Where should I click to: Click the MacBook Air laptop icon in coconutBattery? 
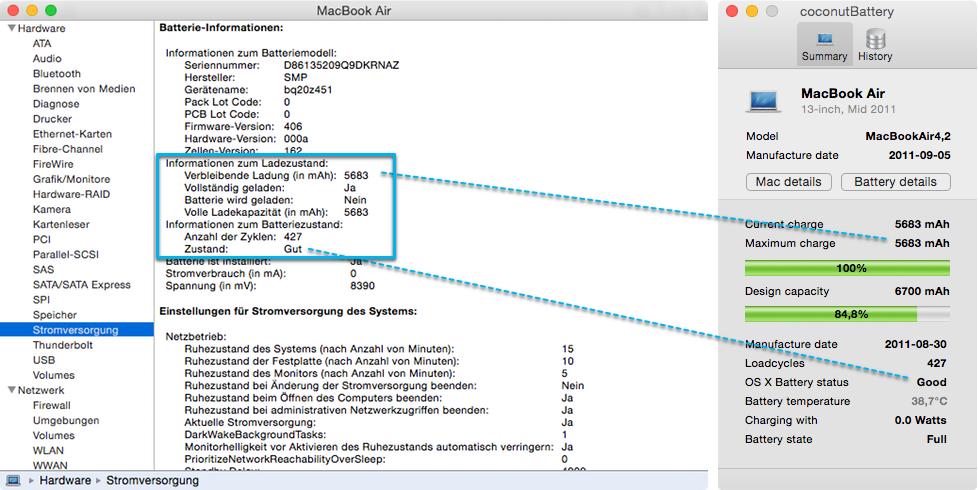[x=763, y=101]
